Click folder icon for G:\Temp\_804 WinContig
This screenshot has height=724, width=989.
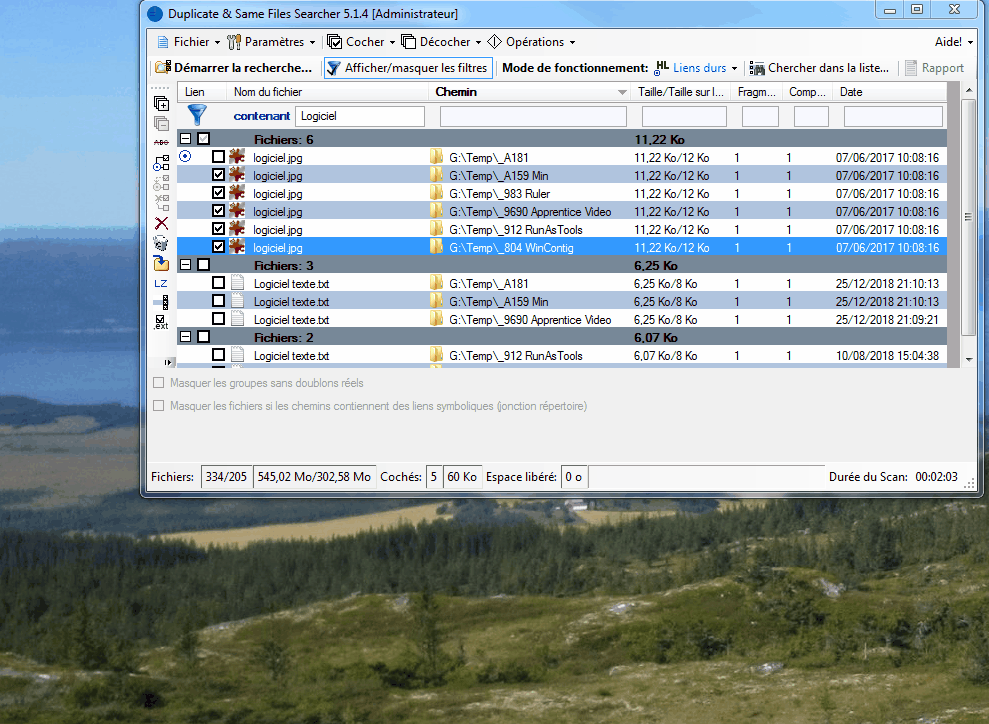tap(436, 247)
